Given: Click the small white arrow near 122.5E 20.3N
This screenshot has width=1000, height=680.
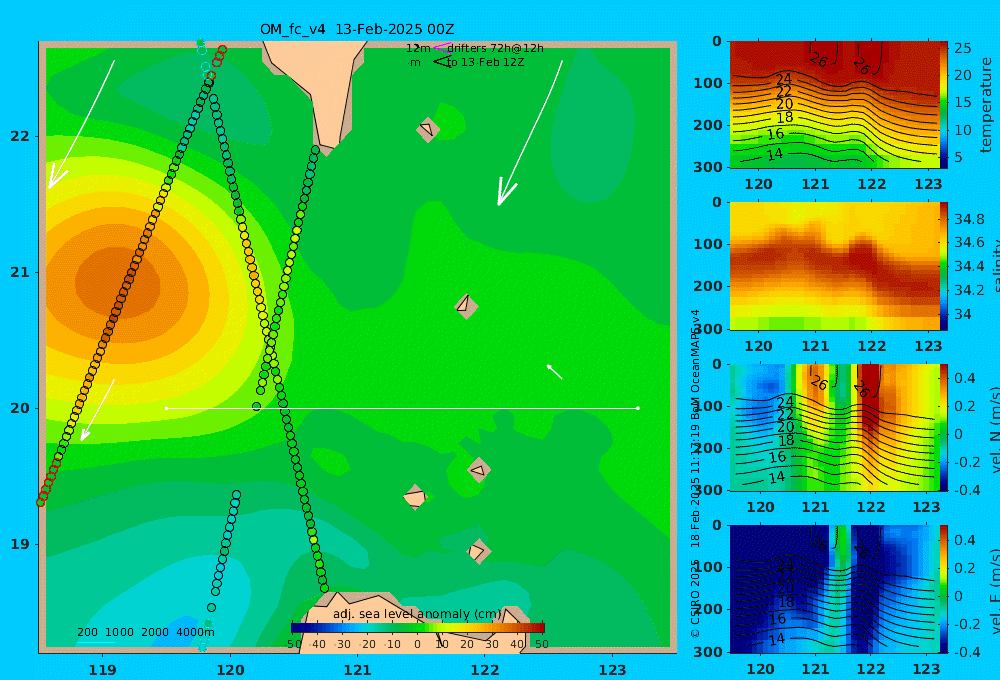Looking at the screenshot, I should [x=554, y=371].
